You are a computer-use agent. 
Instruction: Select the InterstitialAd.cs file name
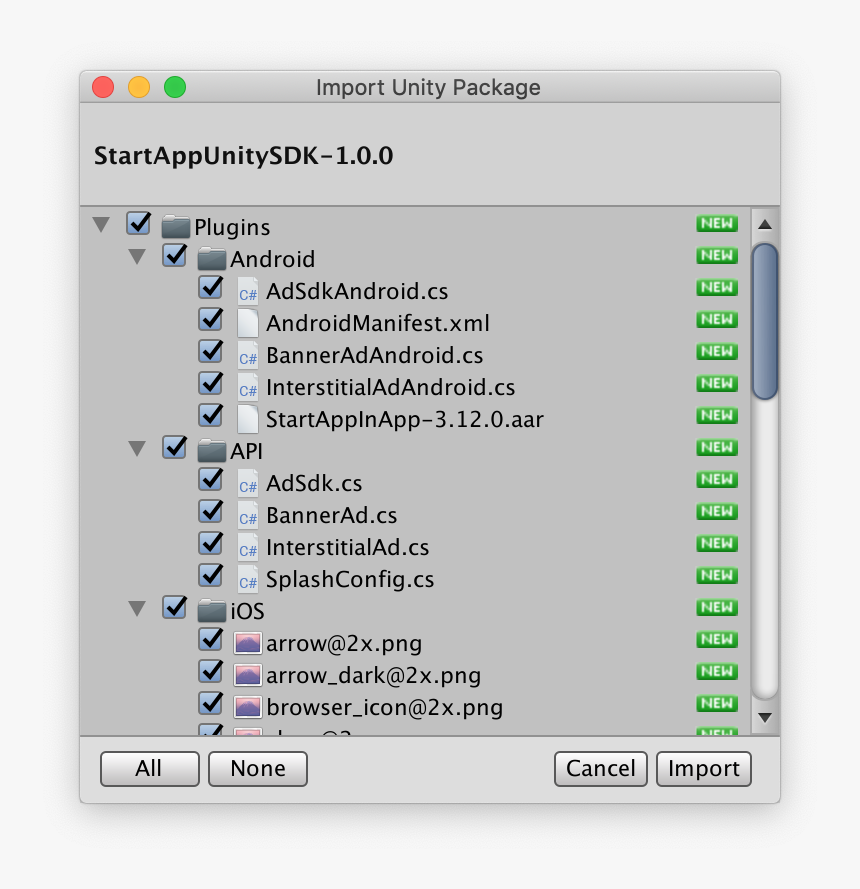click(x=348, y=548)
